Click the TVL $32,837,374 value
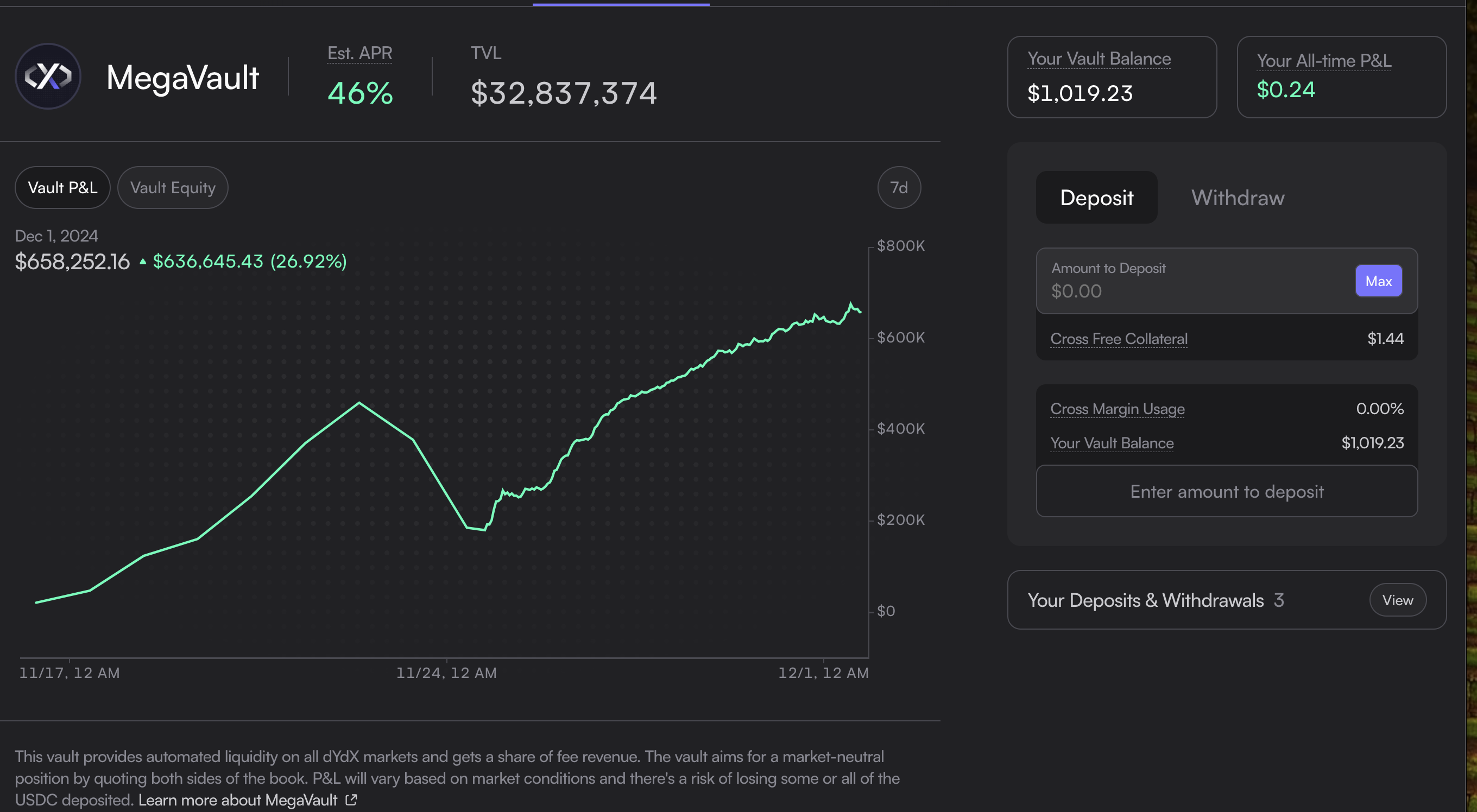This screenshot has width=1477, height=812. (563, 93)
